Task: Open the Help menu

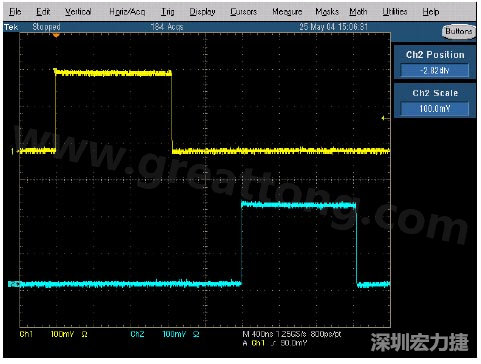Action: click(x=431, y=12)
